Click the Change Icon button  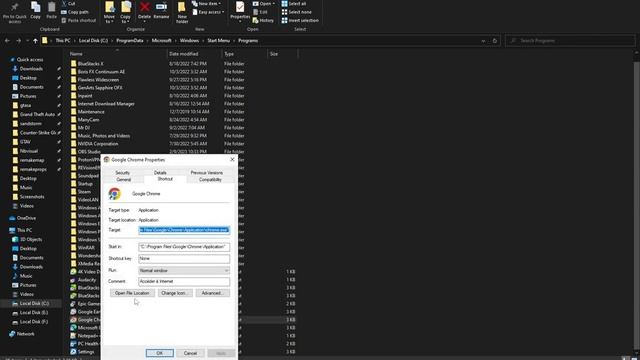pos(175,293)
